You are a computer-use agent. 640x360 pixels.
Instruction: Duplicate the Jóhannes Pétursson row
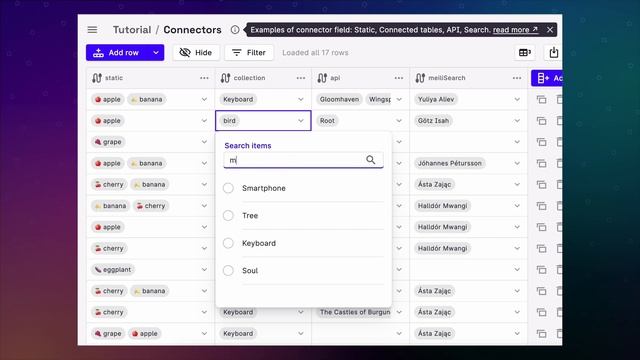click(541, 163)
